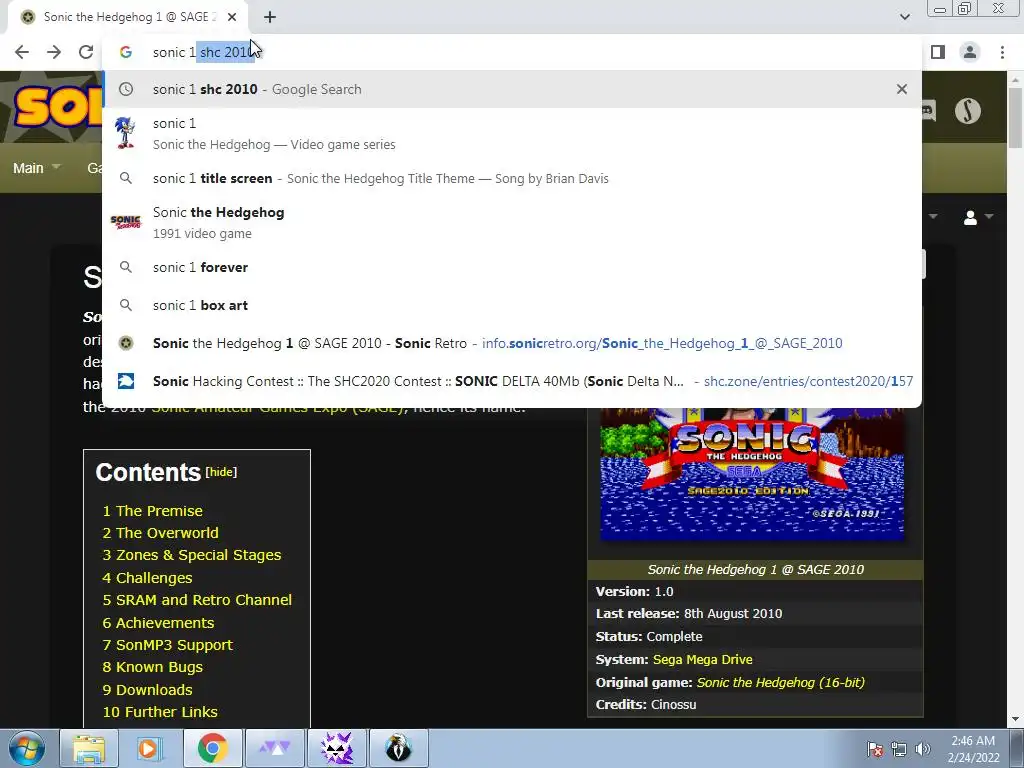Expand the tab search chevron
The width and height of the screenshot is (1024, 768).
point(904,17)
